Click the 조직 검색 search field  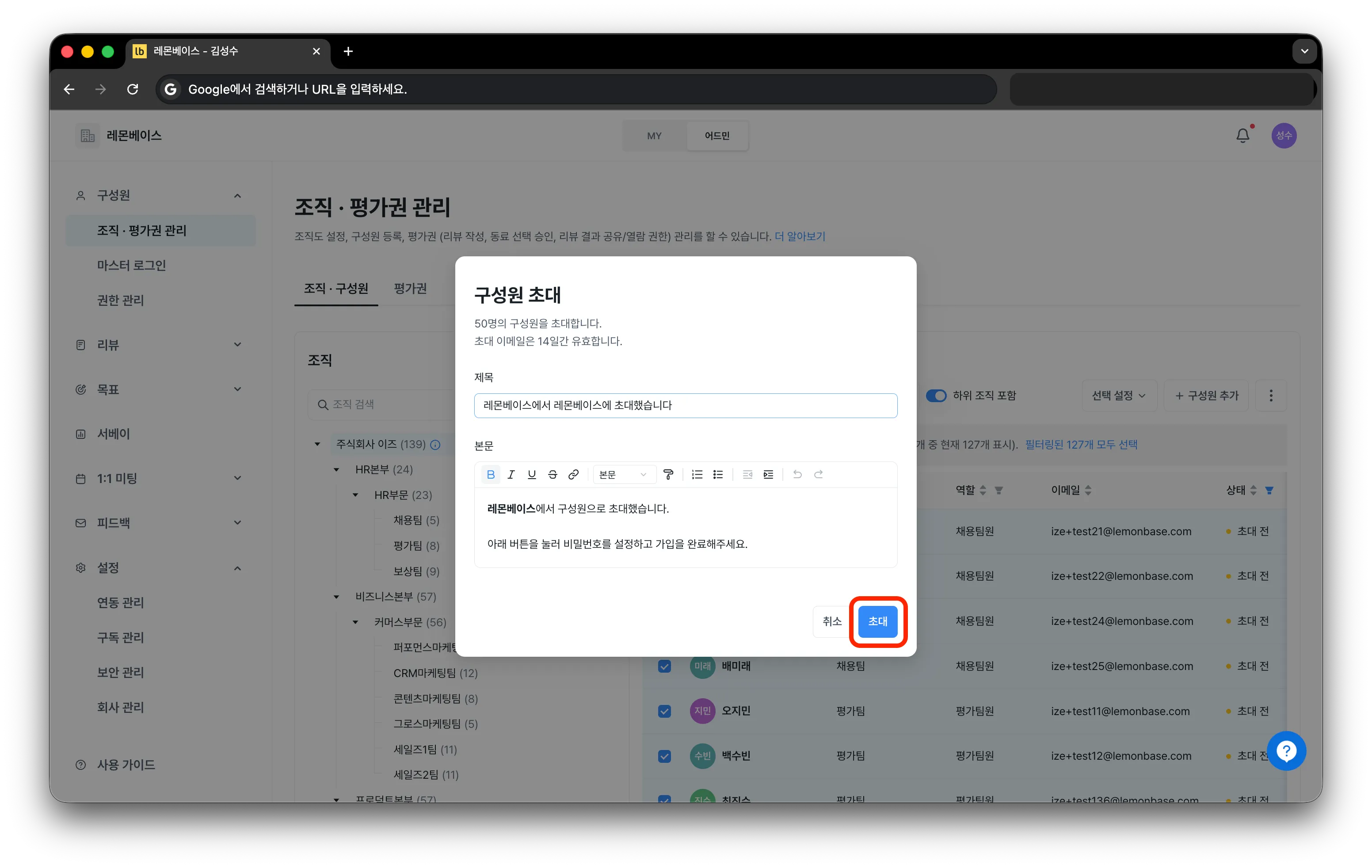382,404
